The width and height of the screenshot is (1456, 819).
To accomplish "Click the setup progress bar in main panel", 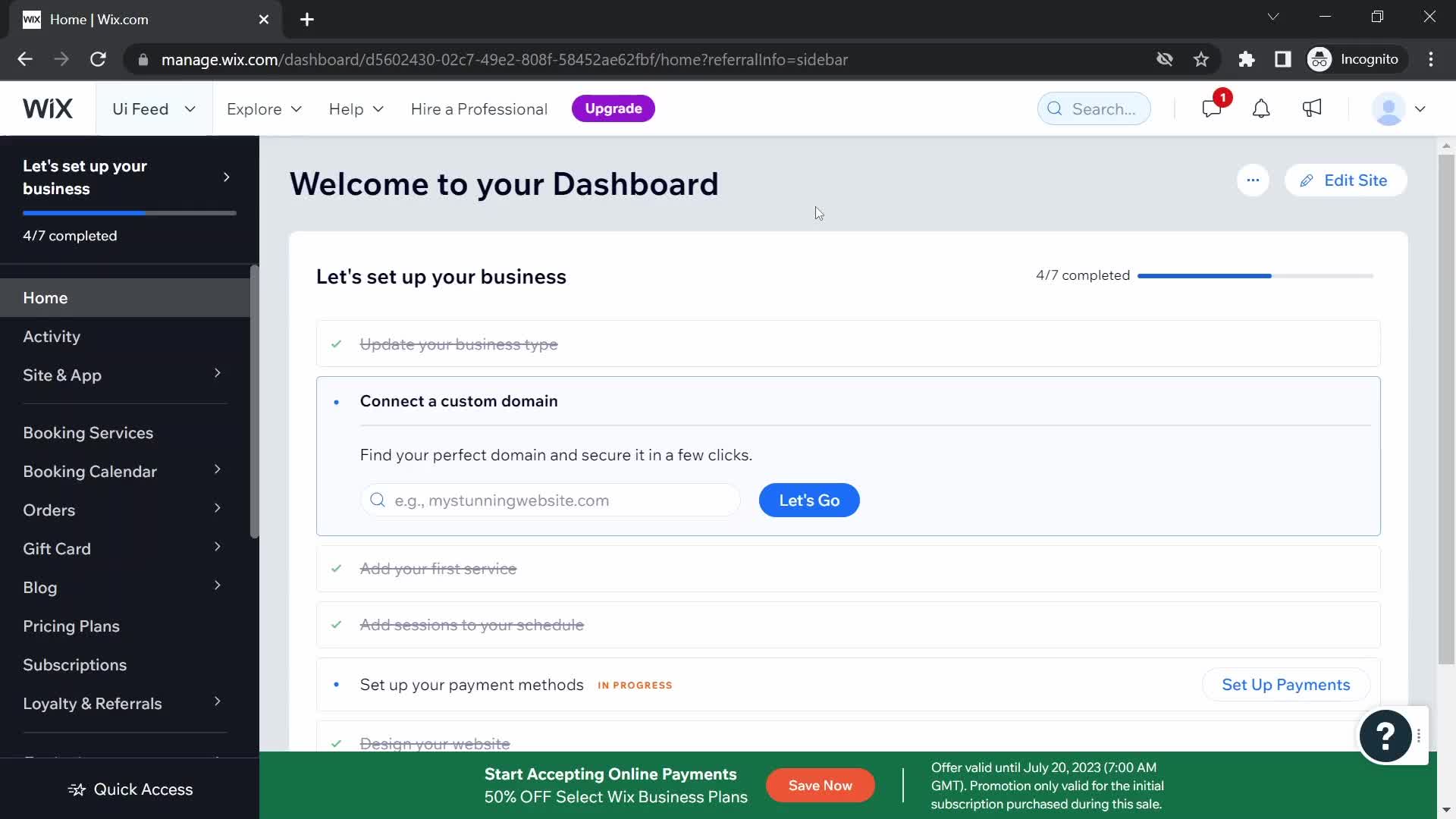I will 1255,276.
